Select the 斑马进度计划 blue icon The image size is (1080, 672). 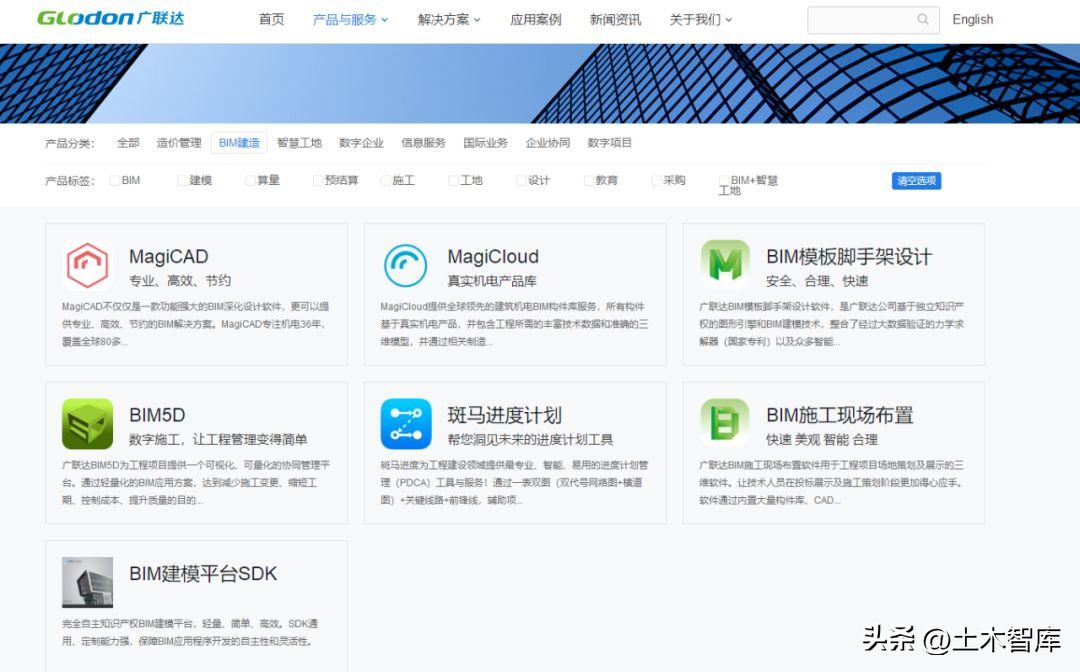tap(405, 424)
